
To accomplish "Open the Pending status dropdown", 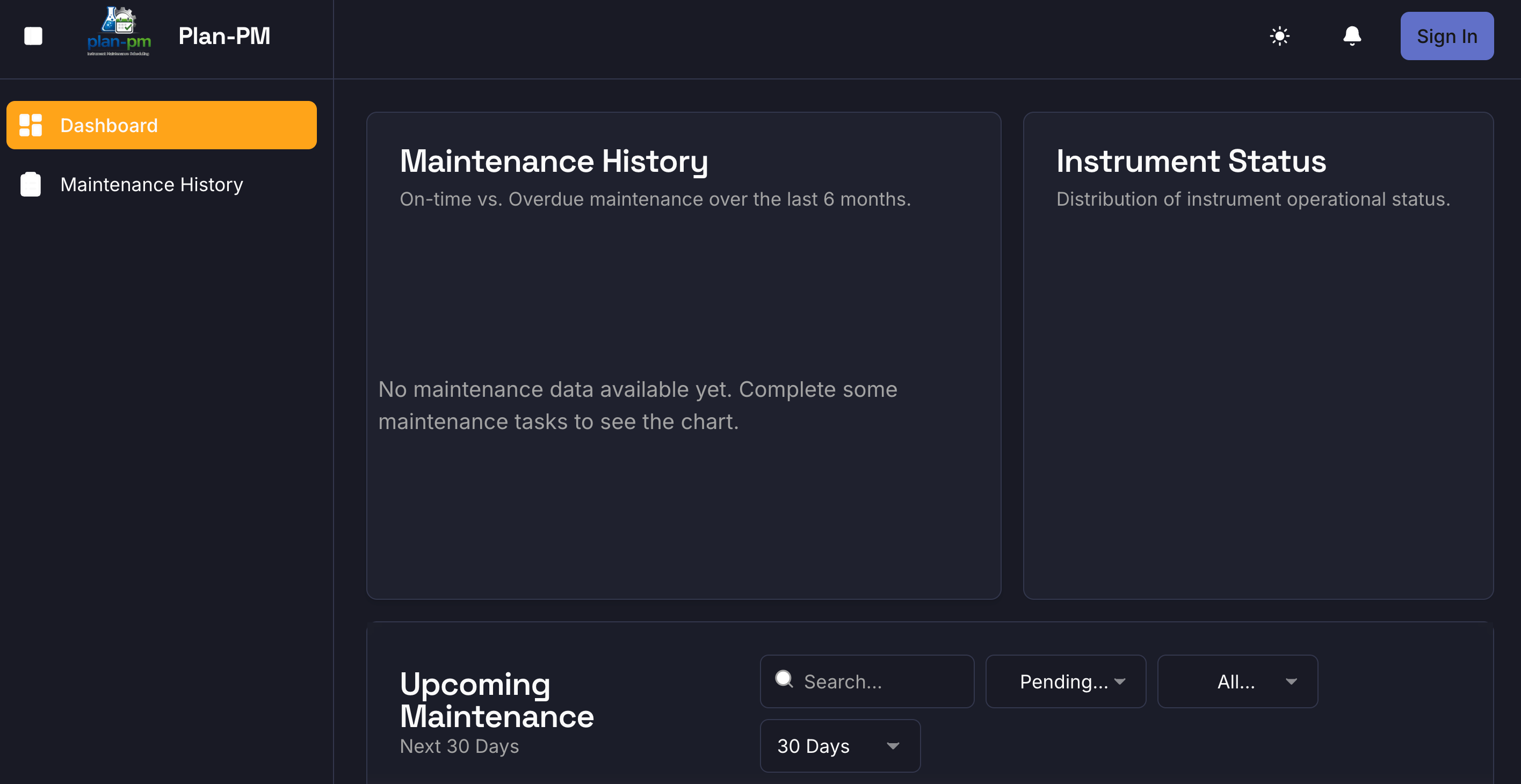I will coord(1064,681).
